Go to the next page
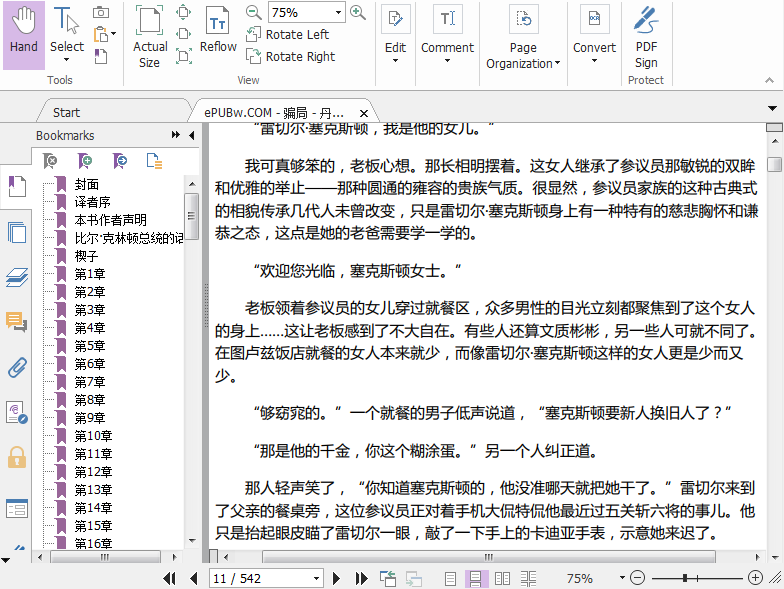 [x=336, y=578]
